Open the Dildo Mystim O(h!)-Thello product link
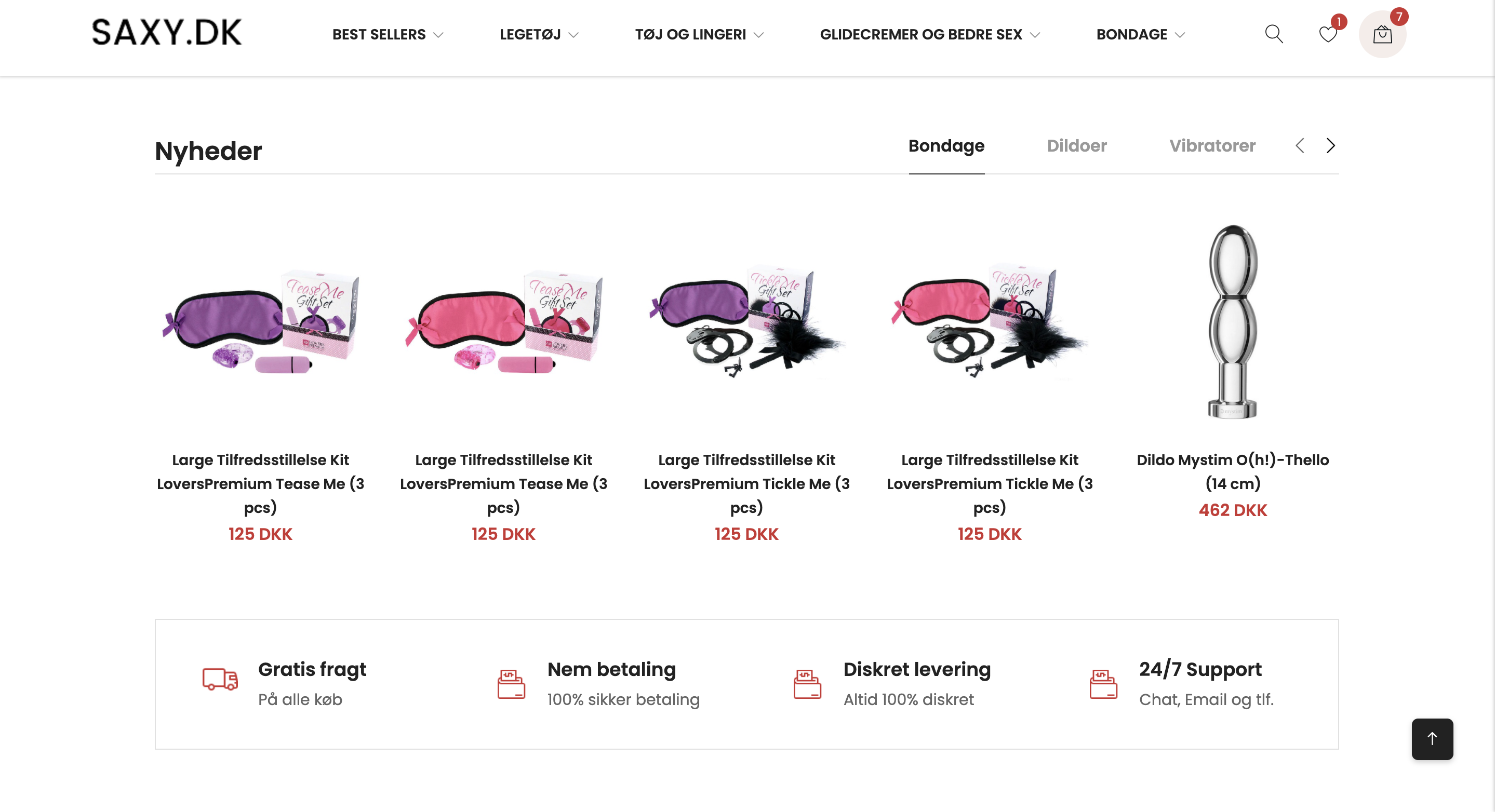Image resolution: width=1495 pixels, height=812 pixels. (x=1232, y=471)
